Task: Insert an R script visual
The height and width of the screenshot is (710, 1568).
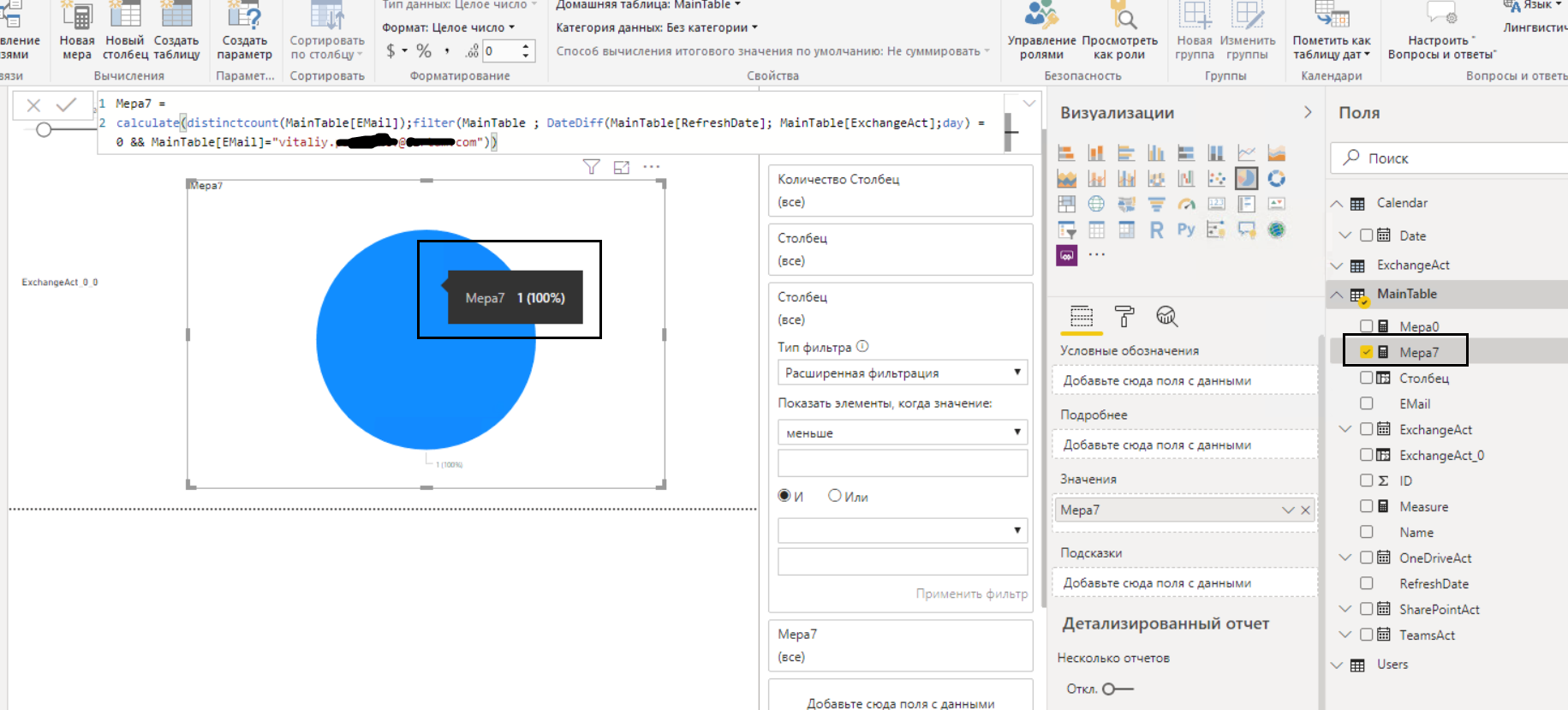Action: 1156,230
